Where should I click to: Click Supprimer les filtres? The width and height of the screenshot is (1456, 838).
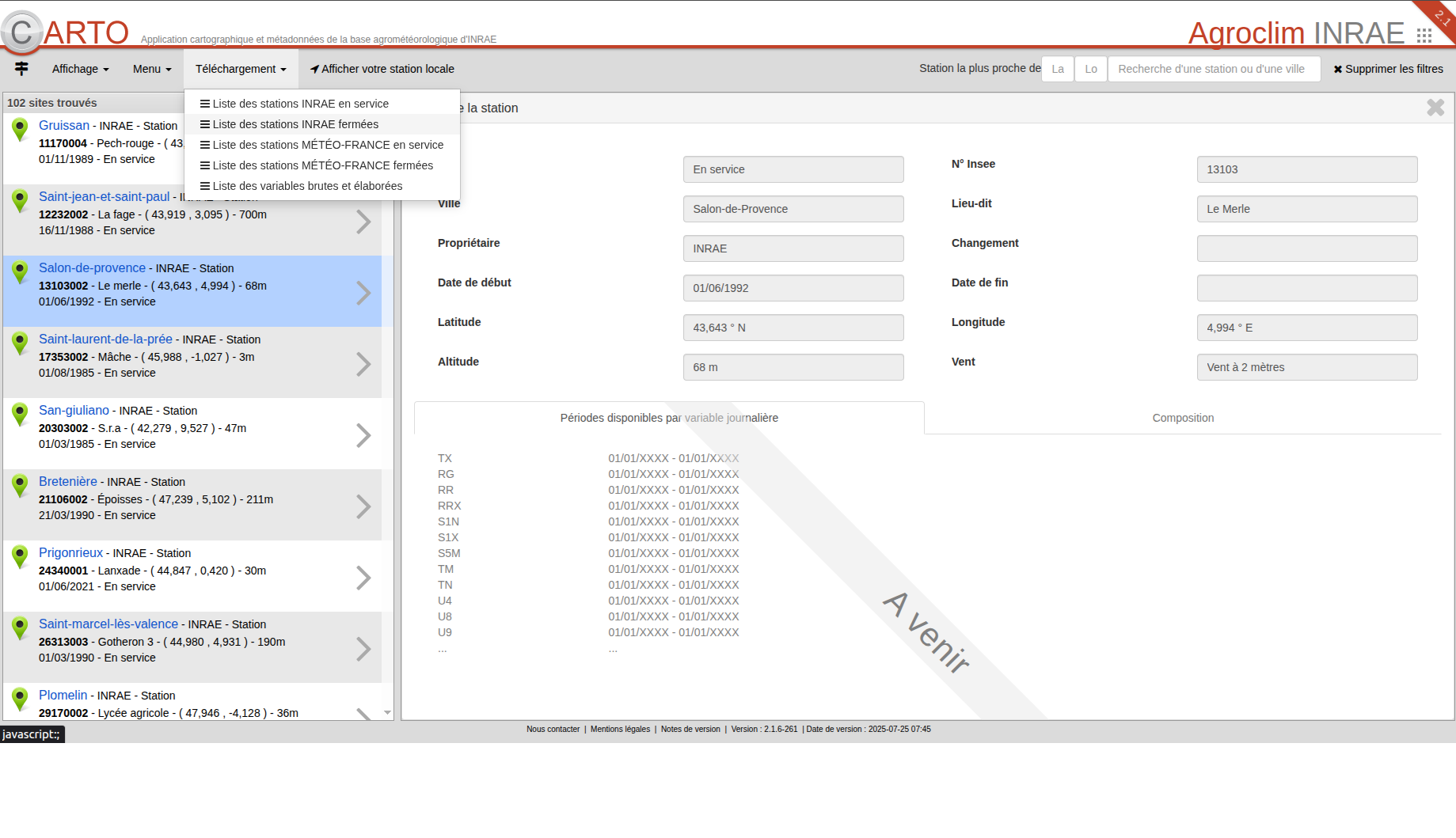coord(1388,69)
